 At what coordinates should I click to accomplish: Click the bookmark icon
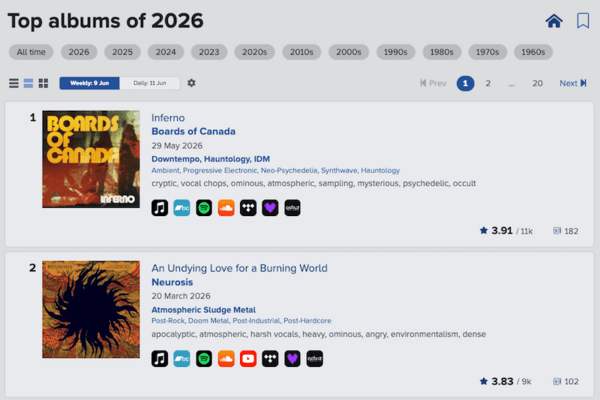point(583,21)
